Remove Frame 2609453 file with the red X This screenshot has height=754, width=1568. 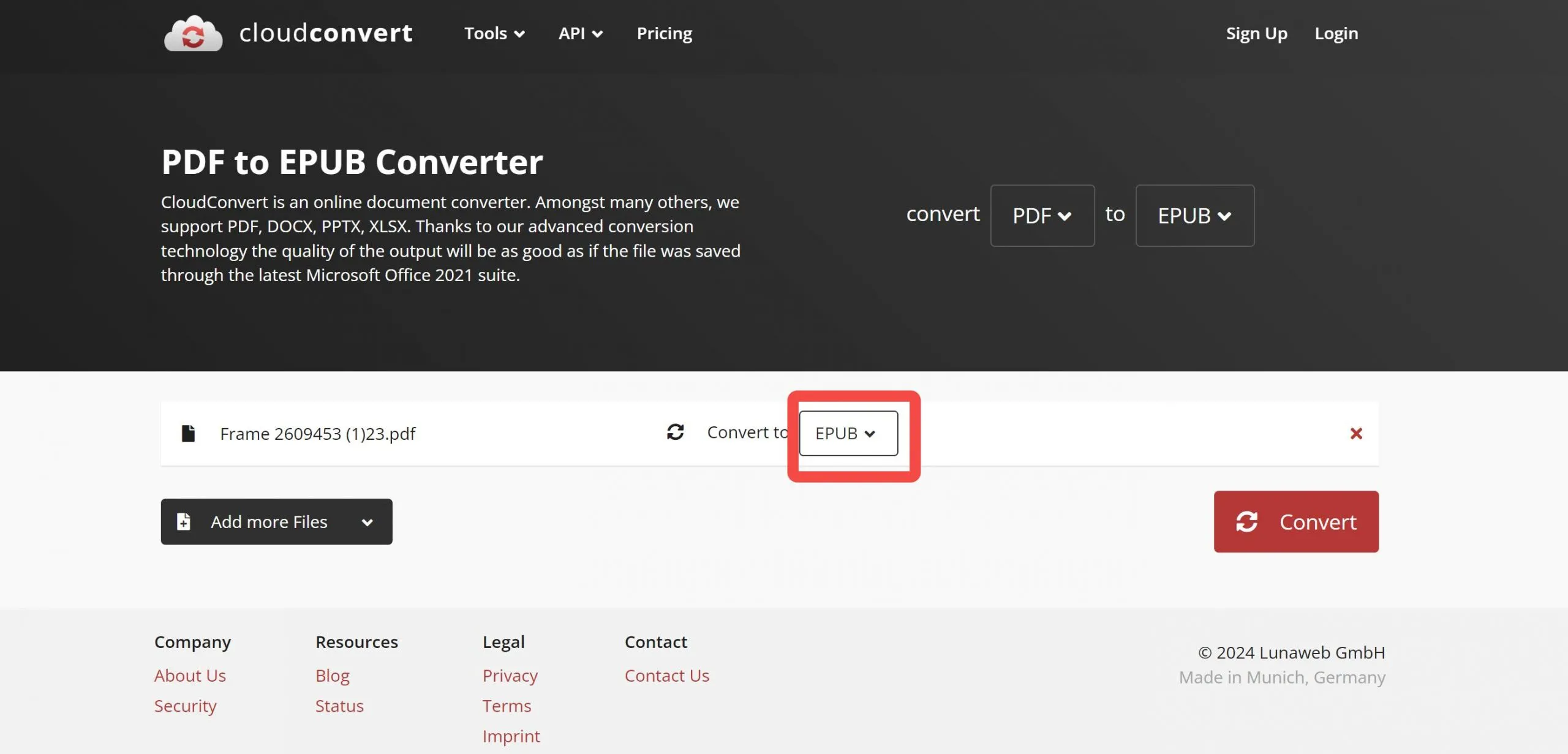1357,433
